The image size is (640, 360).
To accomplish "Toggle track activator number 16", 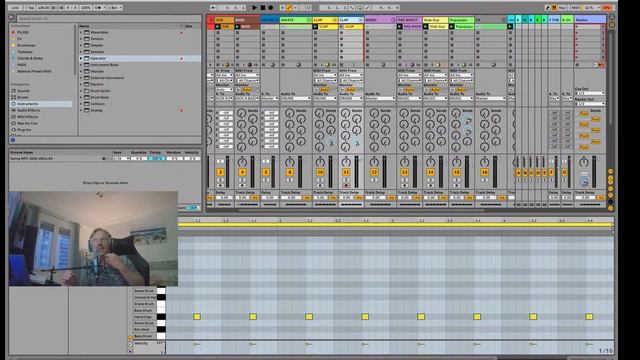I will coord(484,172).
